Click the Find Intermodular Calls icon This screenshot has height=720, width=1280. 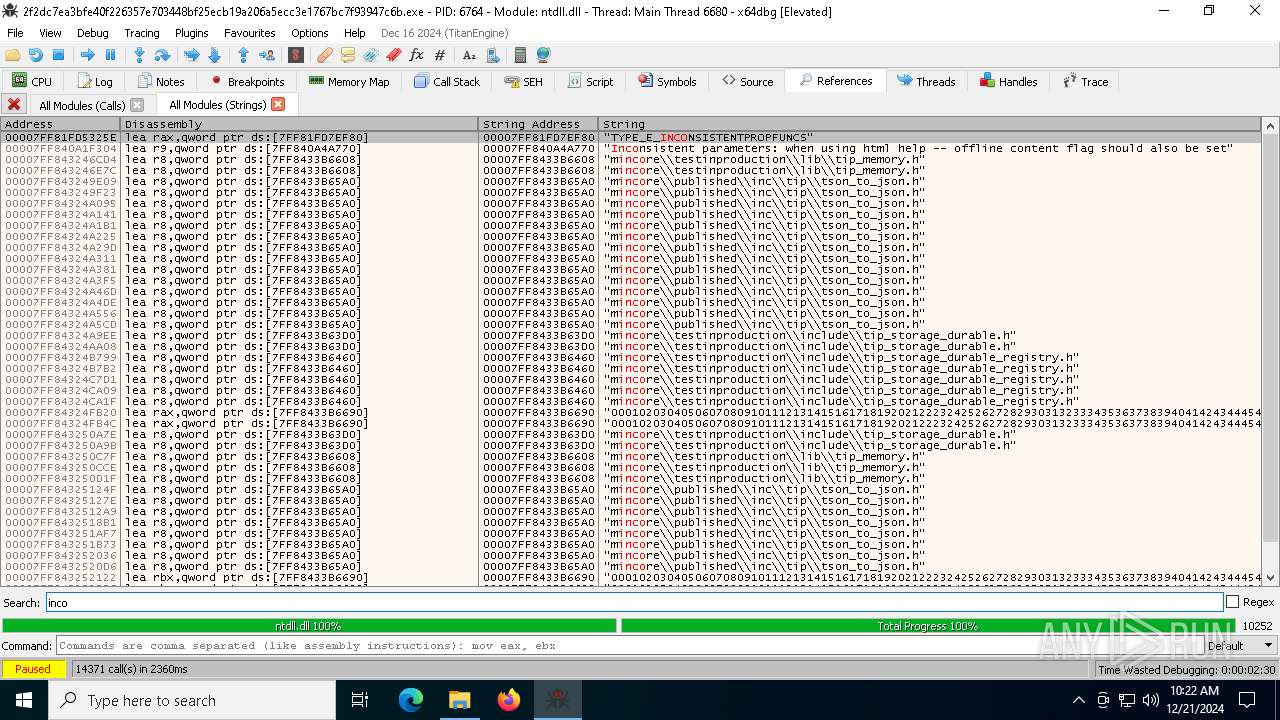point(492,55)
